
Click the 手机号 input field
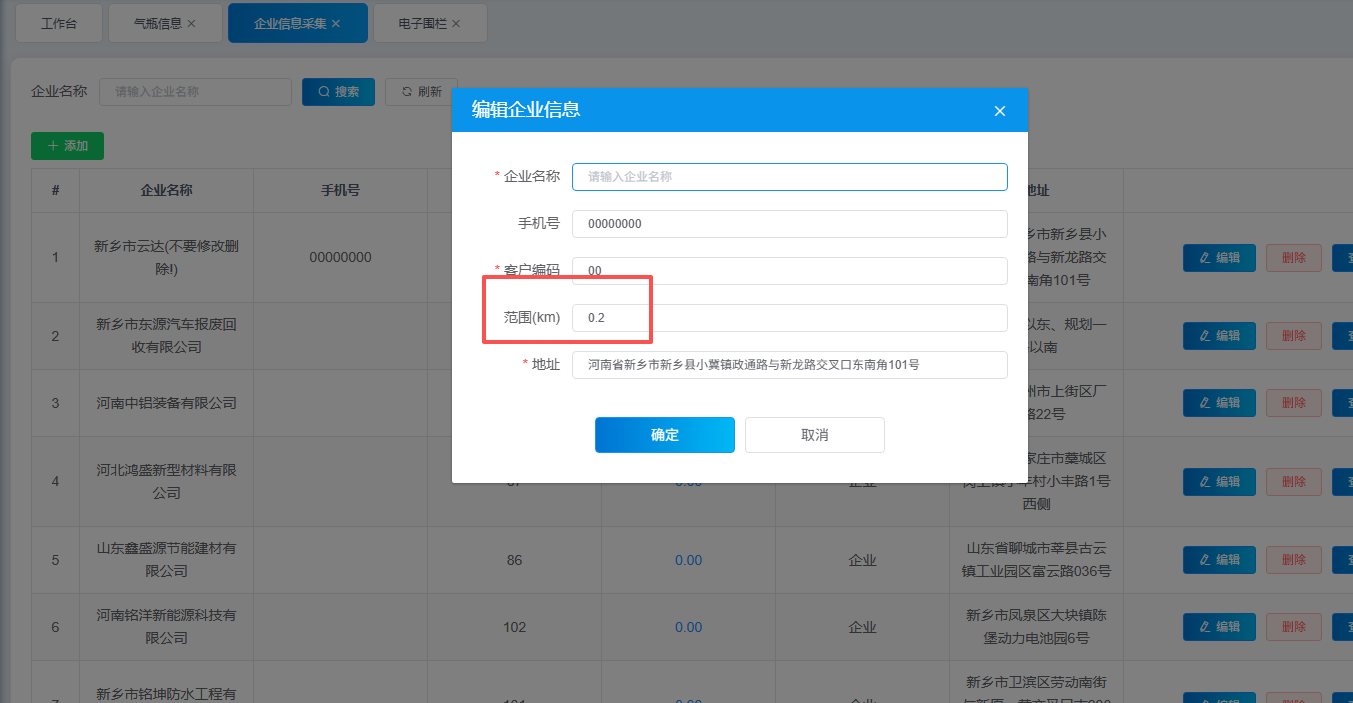coord(789,224)
